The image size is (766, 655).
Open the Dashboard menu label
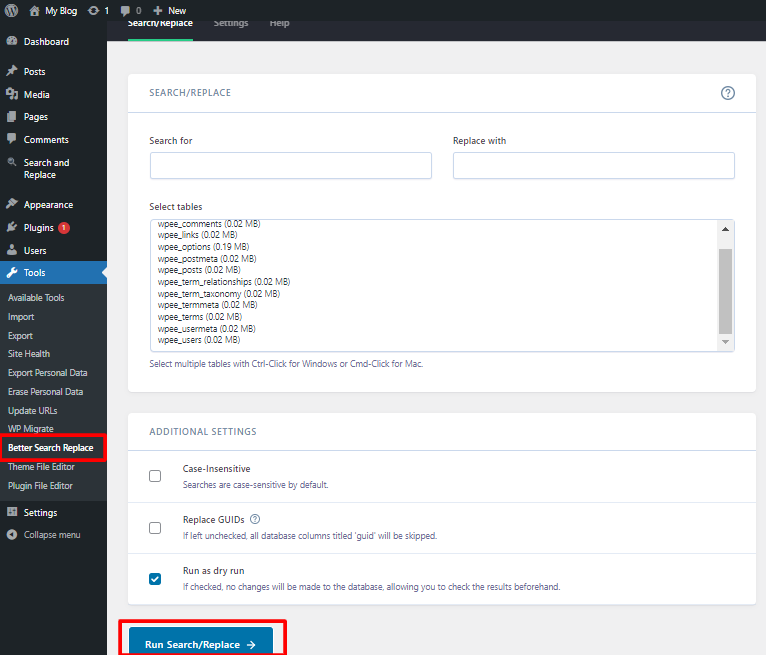tap(46, 42)
